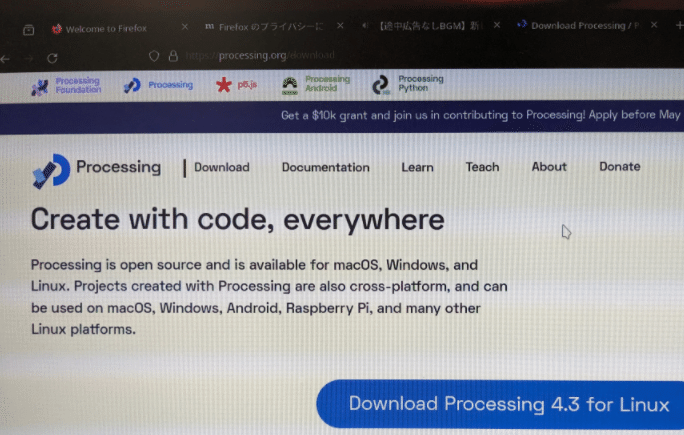684x435 pixels.
Task: Click the large Processing logo in main navigation
Action: tap(51, 171)
